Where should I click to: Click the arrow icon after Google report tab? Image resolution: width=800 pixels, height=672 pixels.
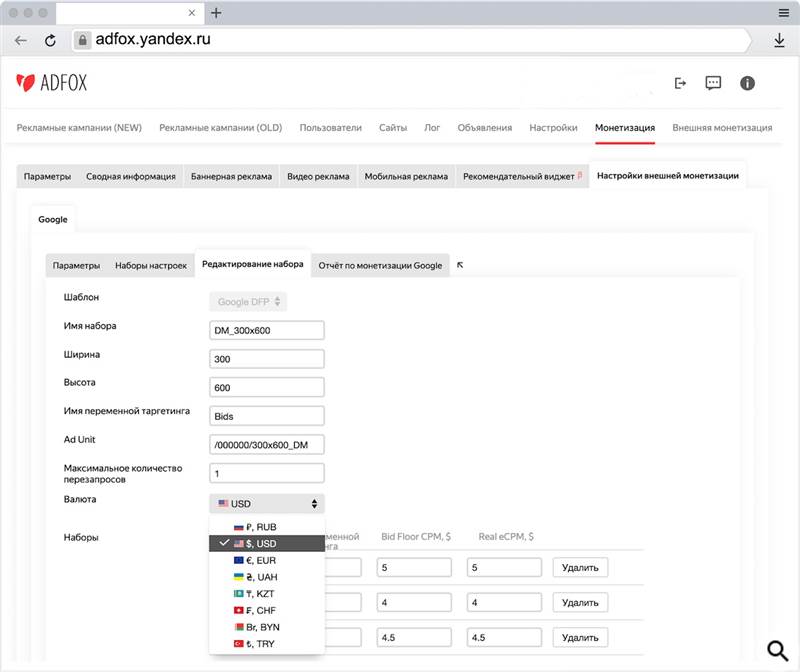(460, 266)
